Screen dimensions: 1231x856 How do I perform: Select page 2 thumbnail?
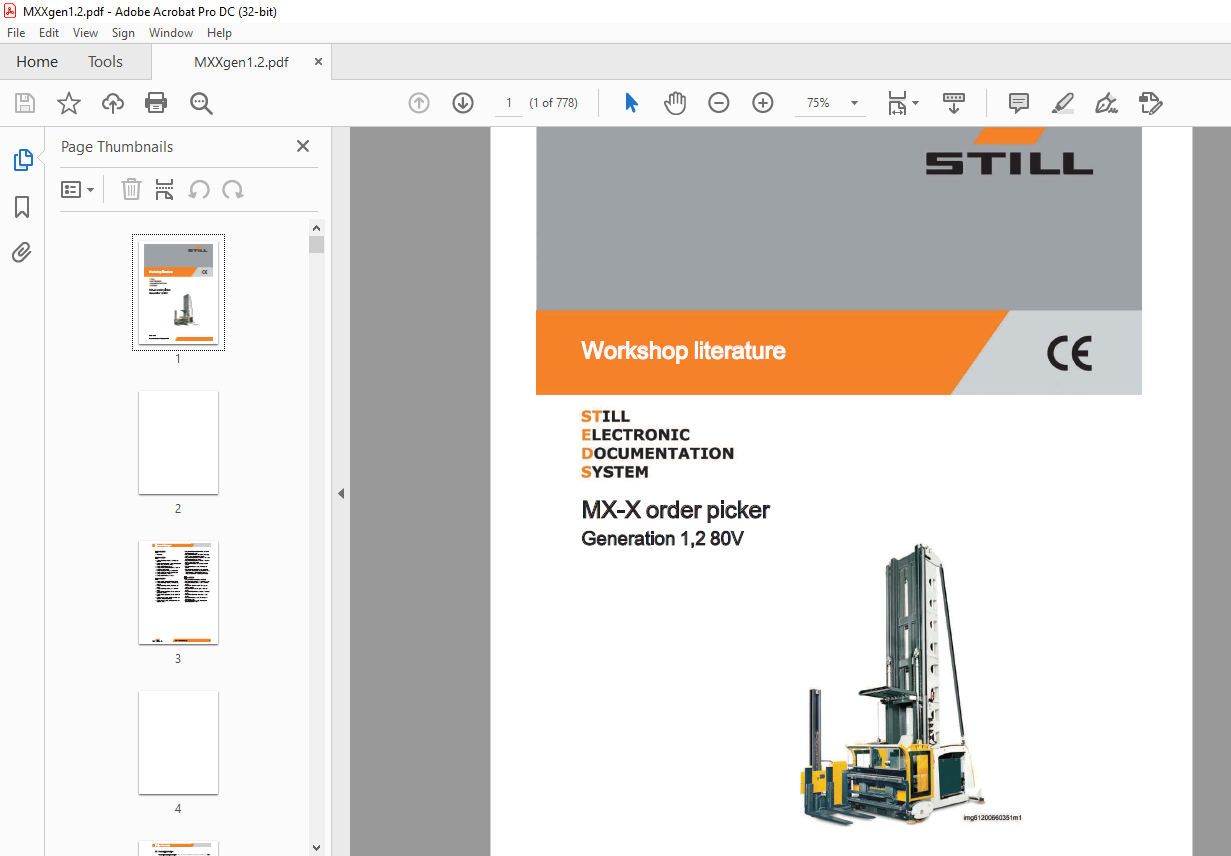pos(178,442)
